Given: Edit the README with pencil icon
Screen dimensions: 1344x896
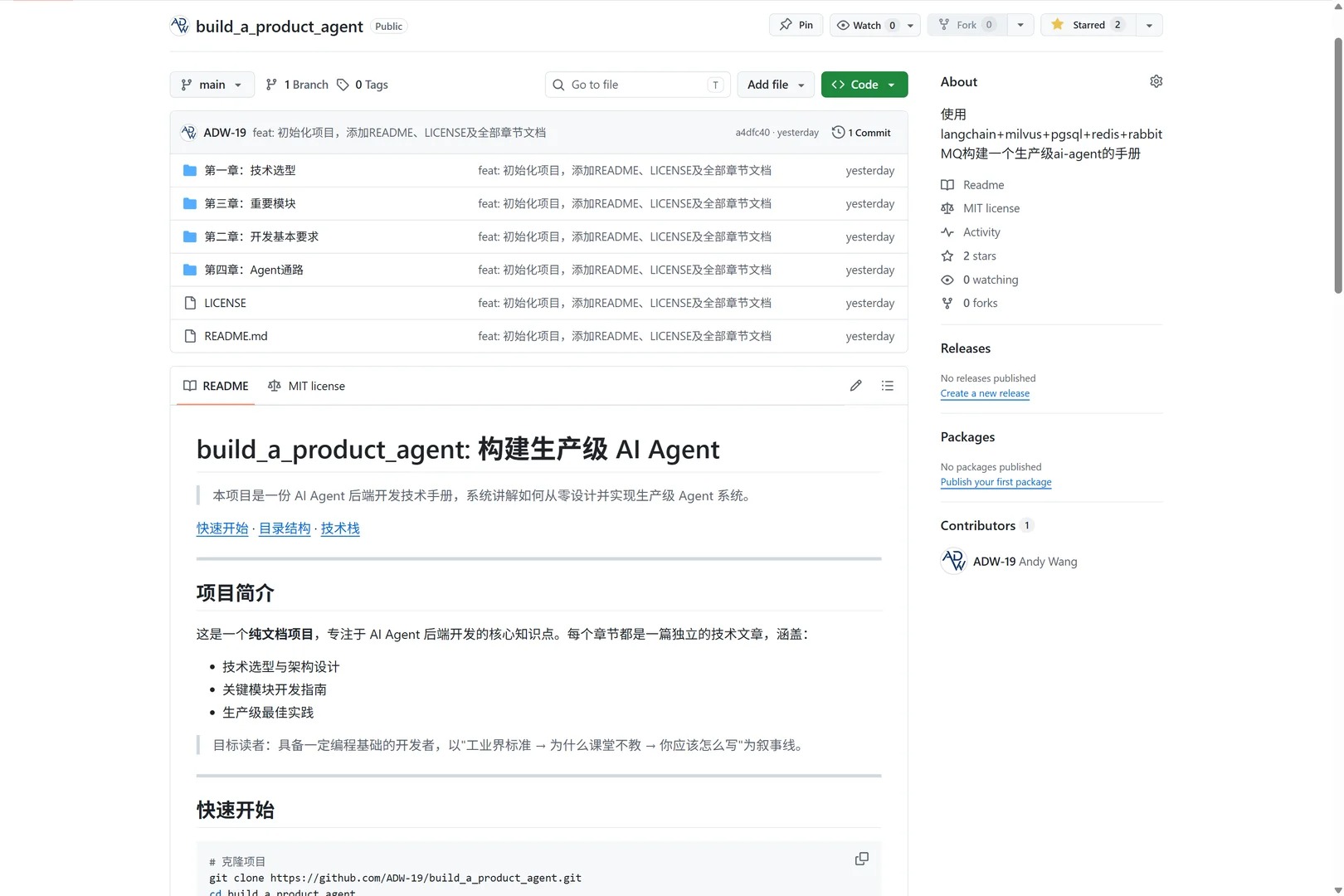Looking at the screenshot, I should (x=856, y=386).
